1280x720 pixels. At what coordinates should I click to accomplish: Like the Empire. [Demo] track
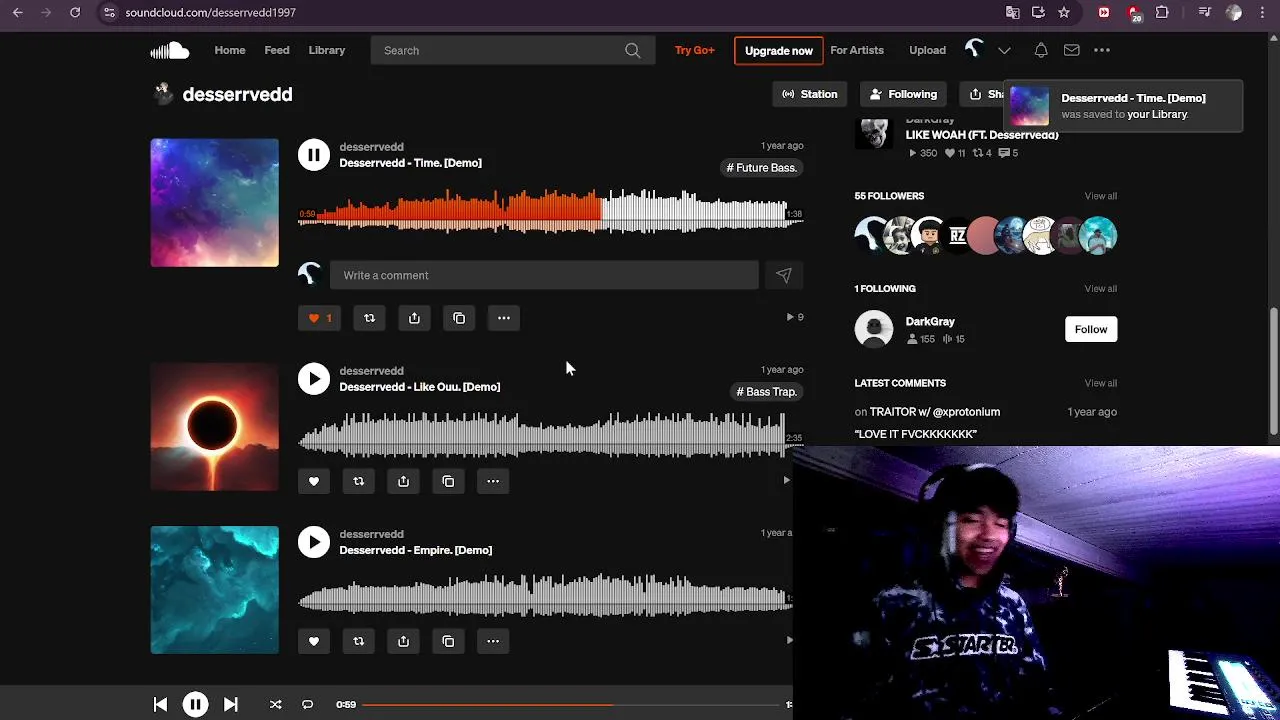[313, 641]
